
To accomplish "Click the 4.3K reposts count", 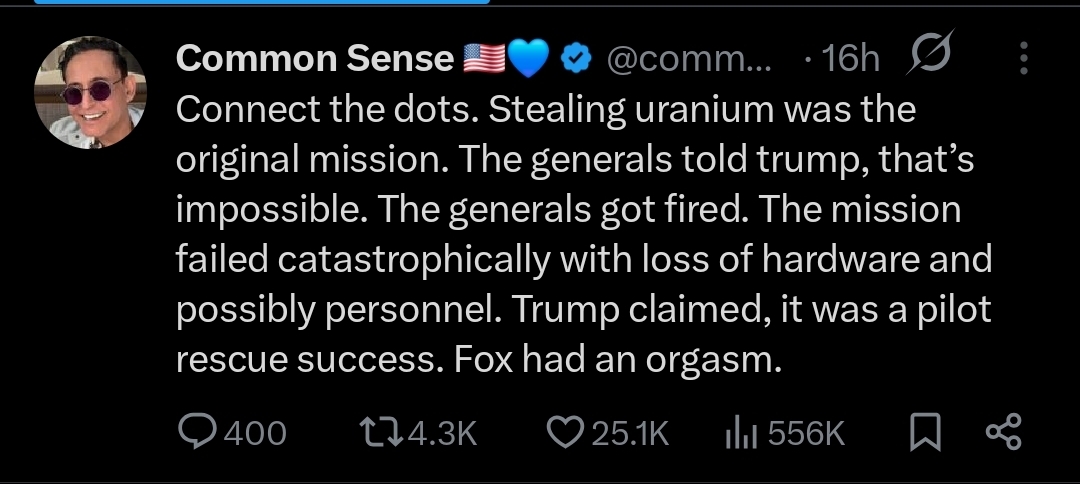I will 444,433.
